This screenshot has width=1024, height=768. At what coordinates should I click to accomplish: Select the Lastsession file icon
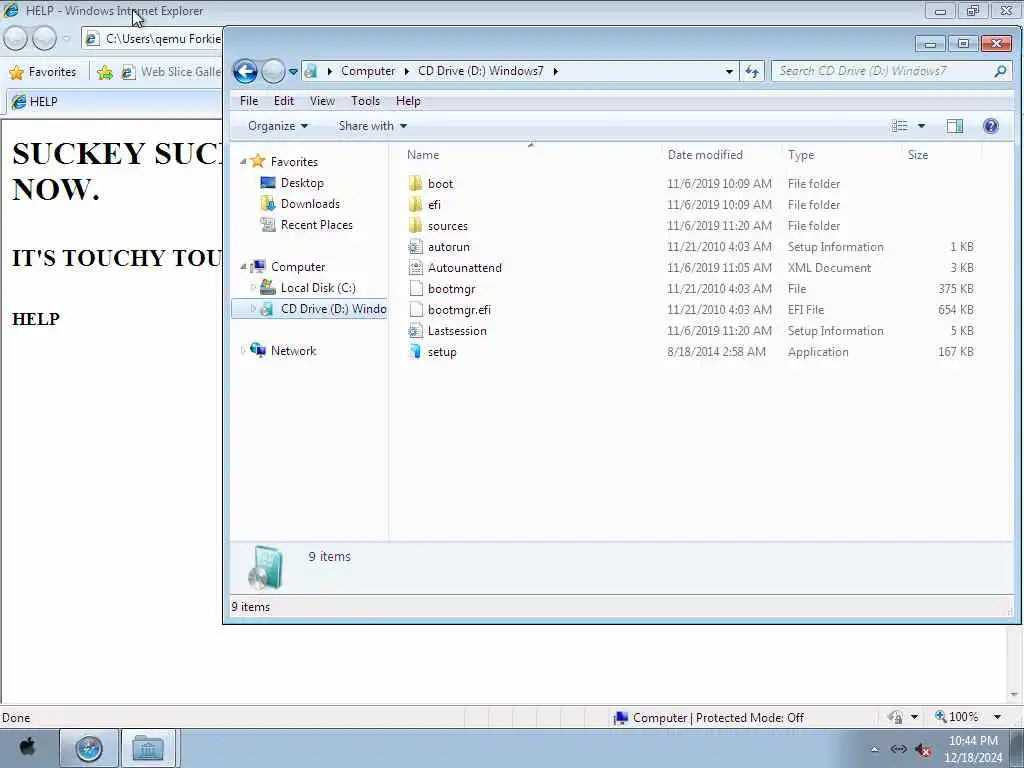[x=415, y=330]
